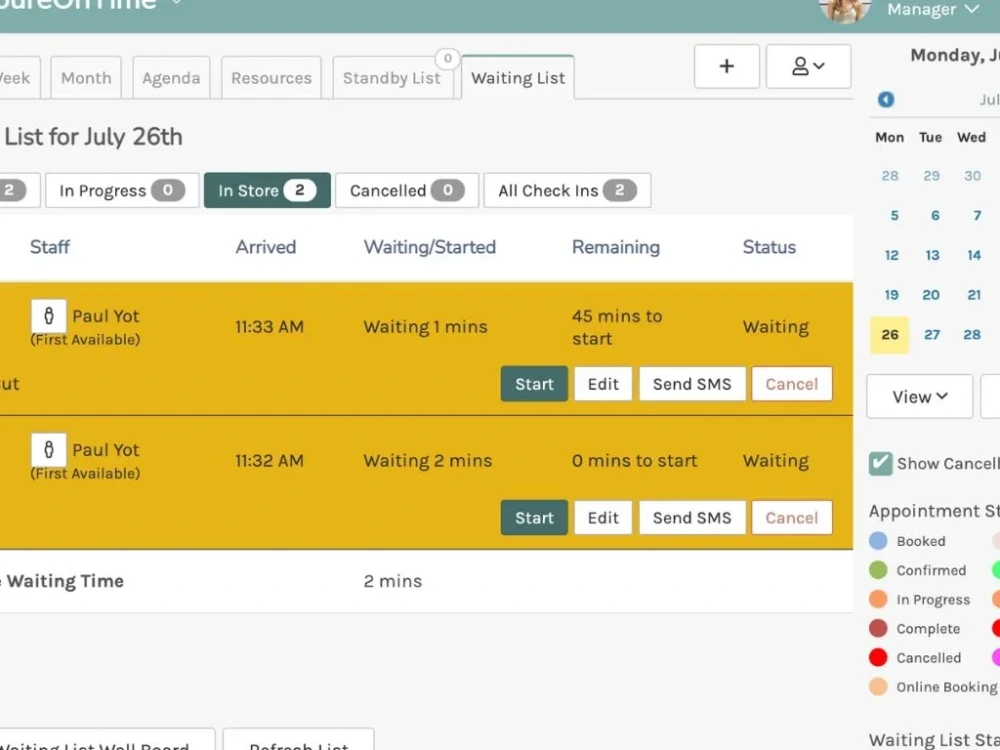This screenshot has height=750, width=1000.
Task: Click staff icon beside 11:32 AM Paul Yot
Action: [x=48, y=450]
